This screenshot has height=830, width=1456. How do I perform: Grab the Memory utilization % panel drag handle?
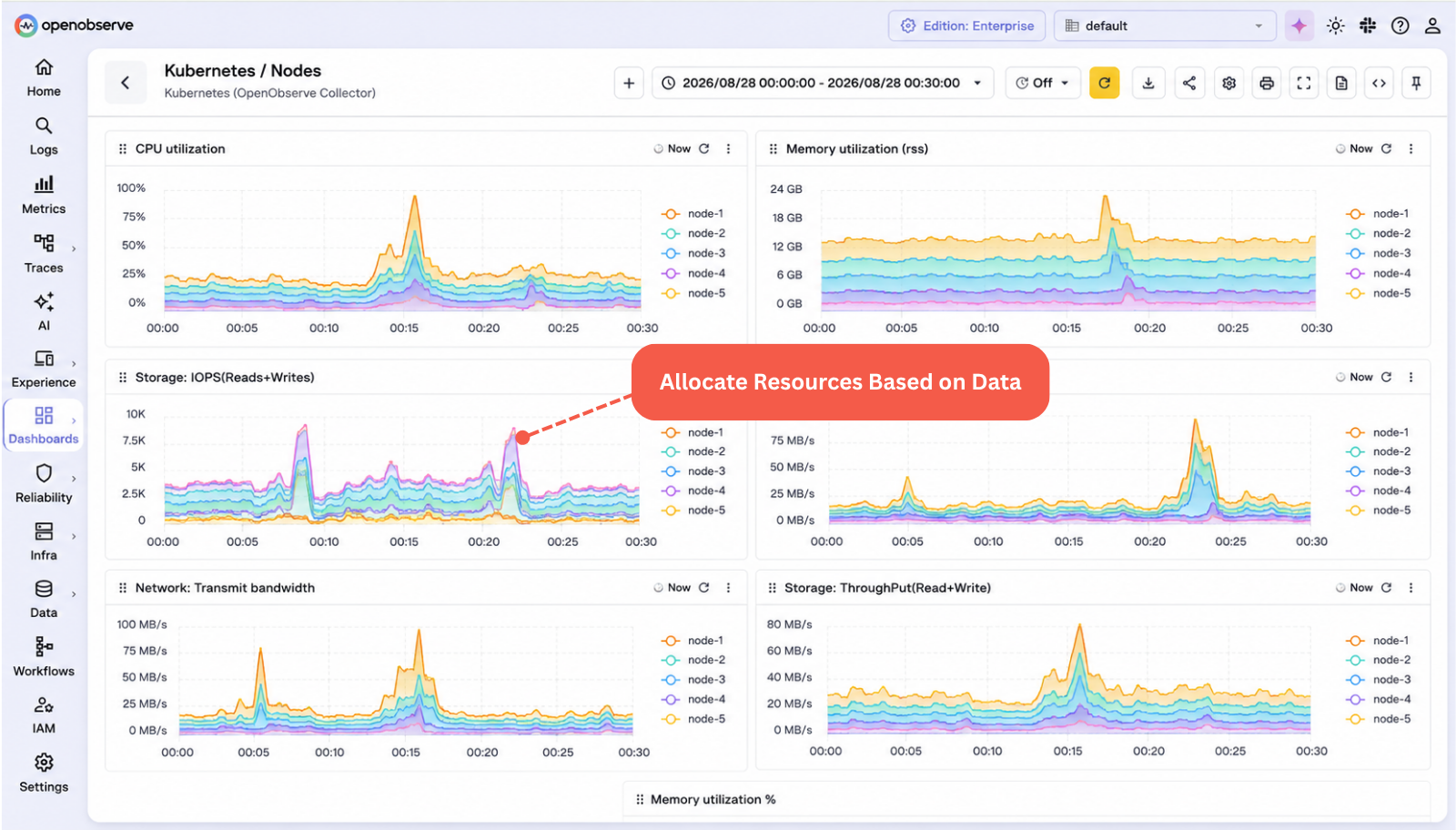[640, 799]
